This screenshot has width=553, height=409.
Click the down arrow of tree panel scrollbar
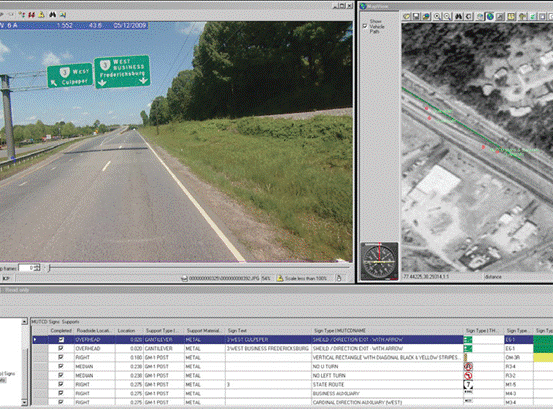(x=24, y=402)
